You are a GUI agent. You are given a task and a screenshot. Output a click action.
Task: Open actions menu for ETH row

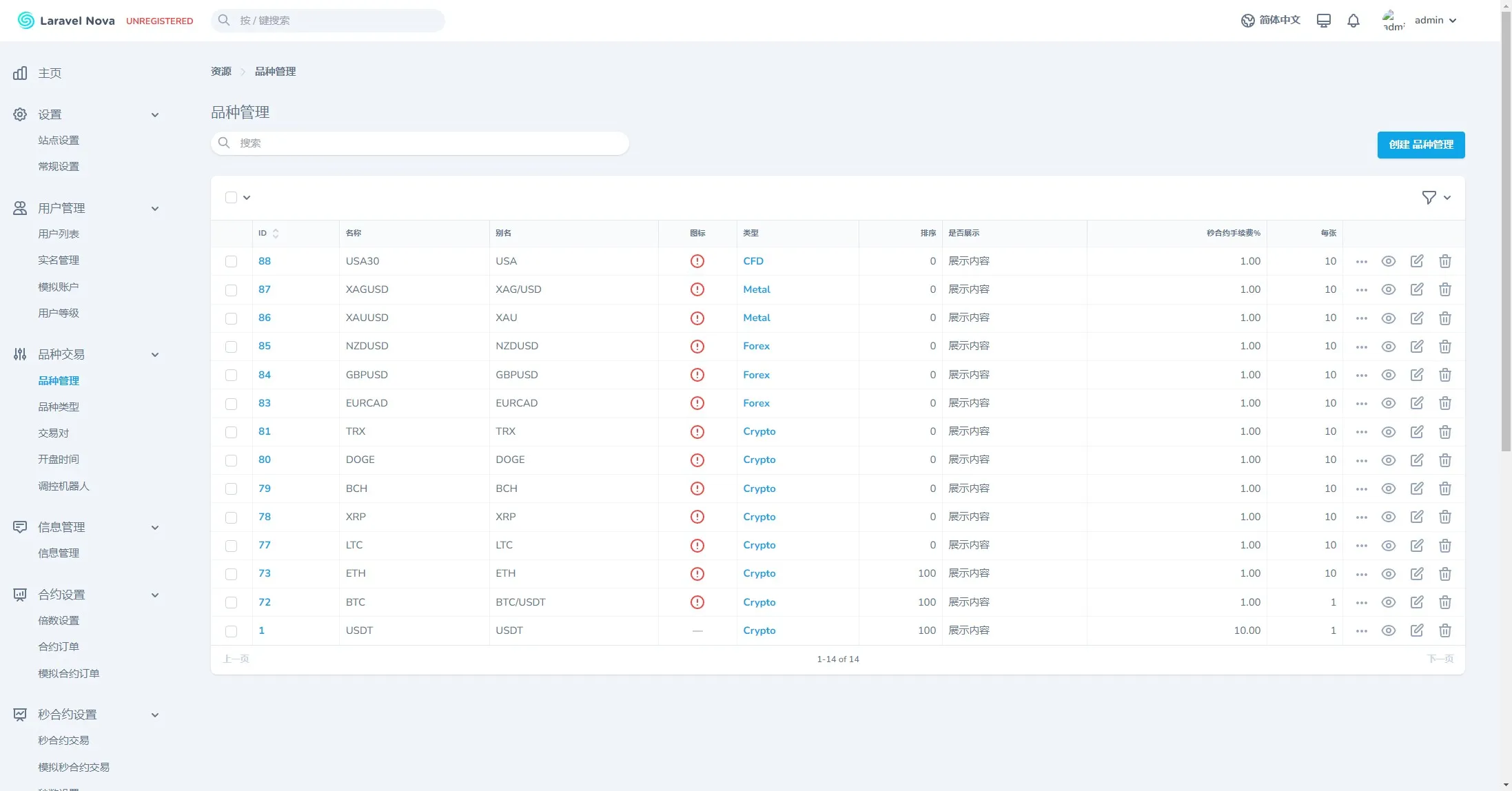coord(1361,574)
